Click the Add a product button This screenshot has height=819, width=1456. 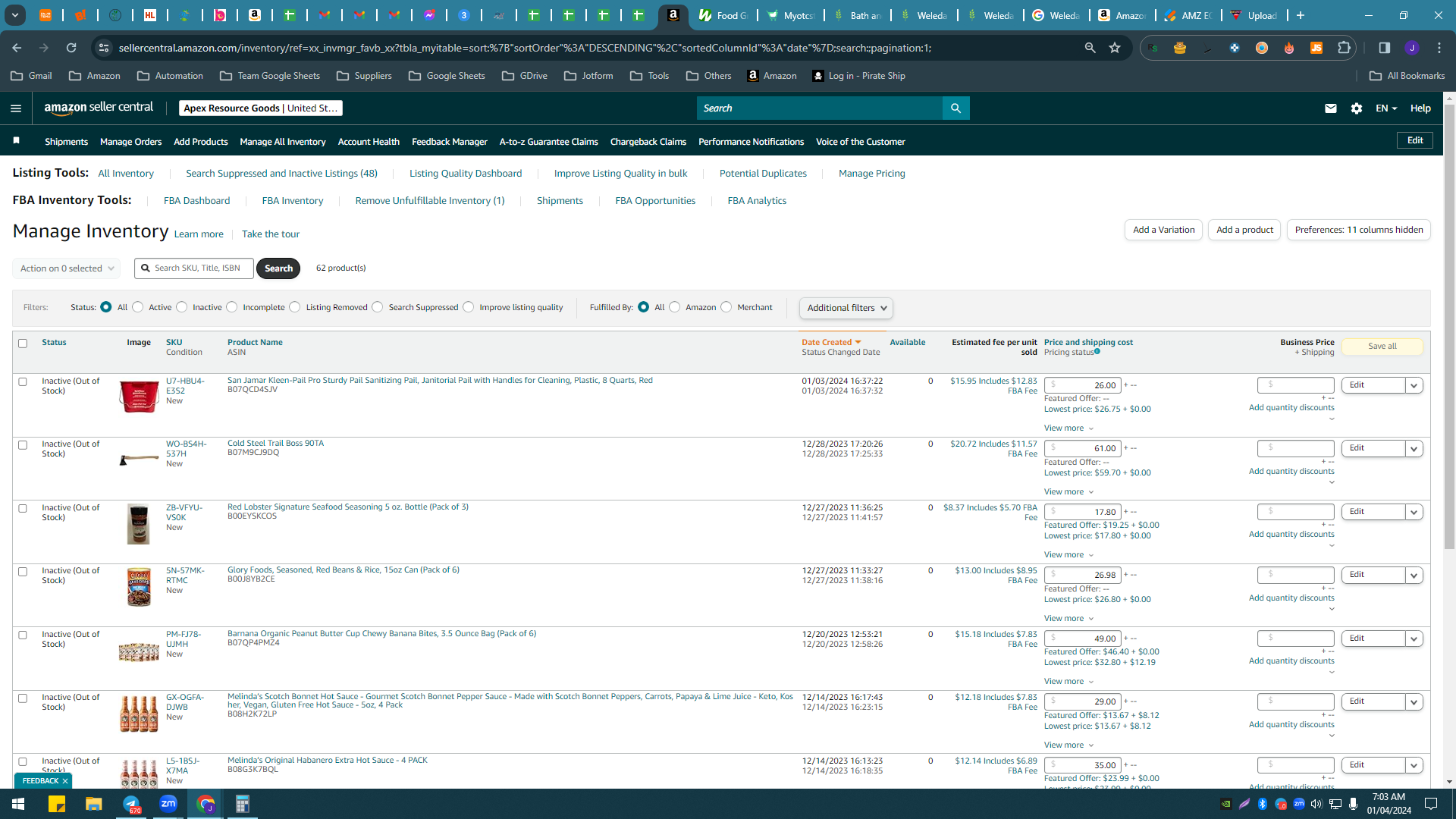(x=1244, y=230)
